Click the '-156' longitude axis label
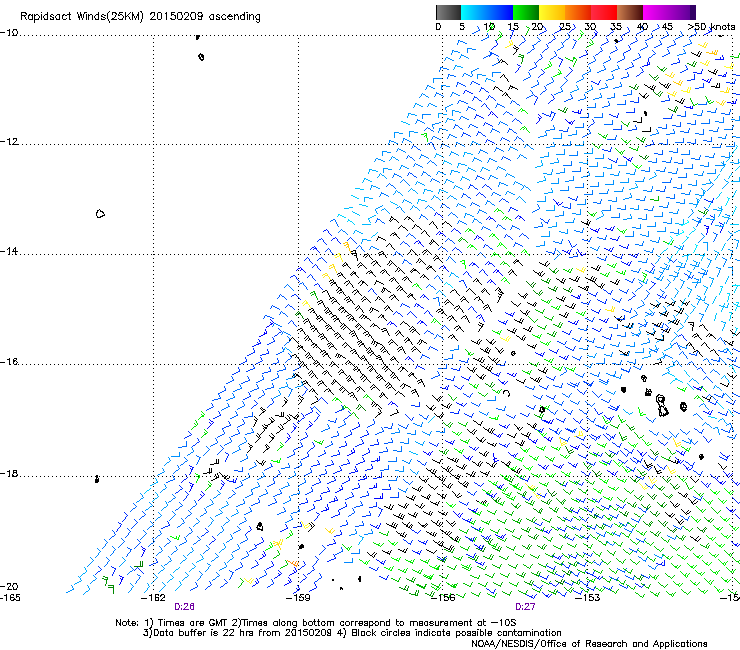Viewport: 740px width, 650px height. coord(443,598)
